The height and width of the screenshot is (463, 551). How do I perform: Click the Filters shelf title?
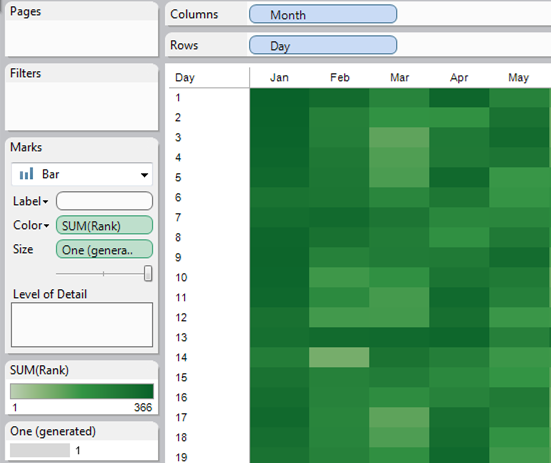pyautogui.click(x=25, y=73)
